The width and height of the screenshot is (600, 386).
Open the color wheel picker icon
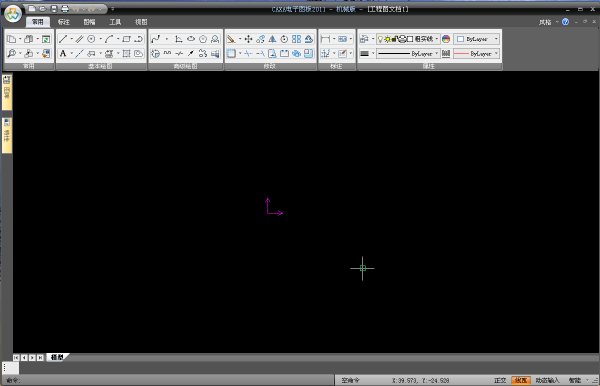(446, 39)
